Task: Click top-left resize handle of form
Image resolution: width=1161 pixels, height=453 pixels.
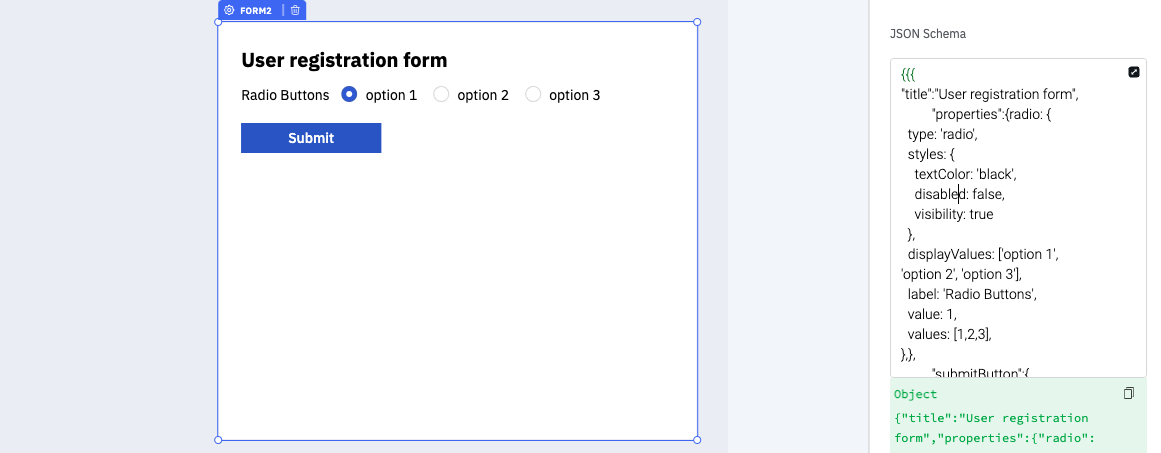Action: pos(218,22)
